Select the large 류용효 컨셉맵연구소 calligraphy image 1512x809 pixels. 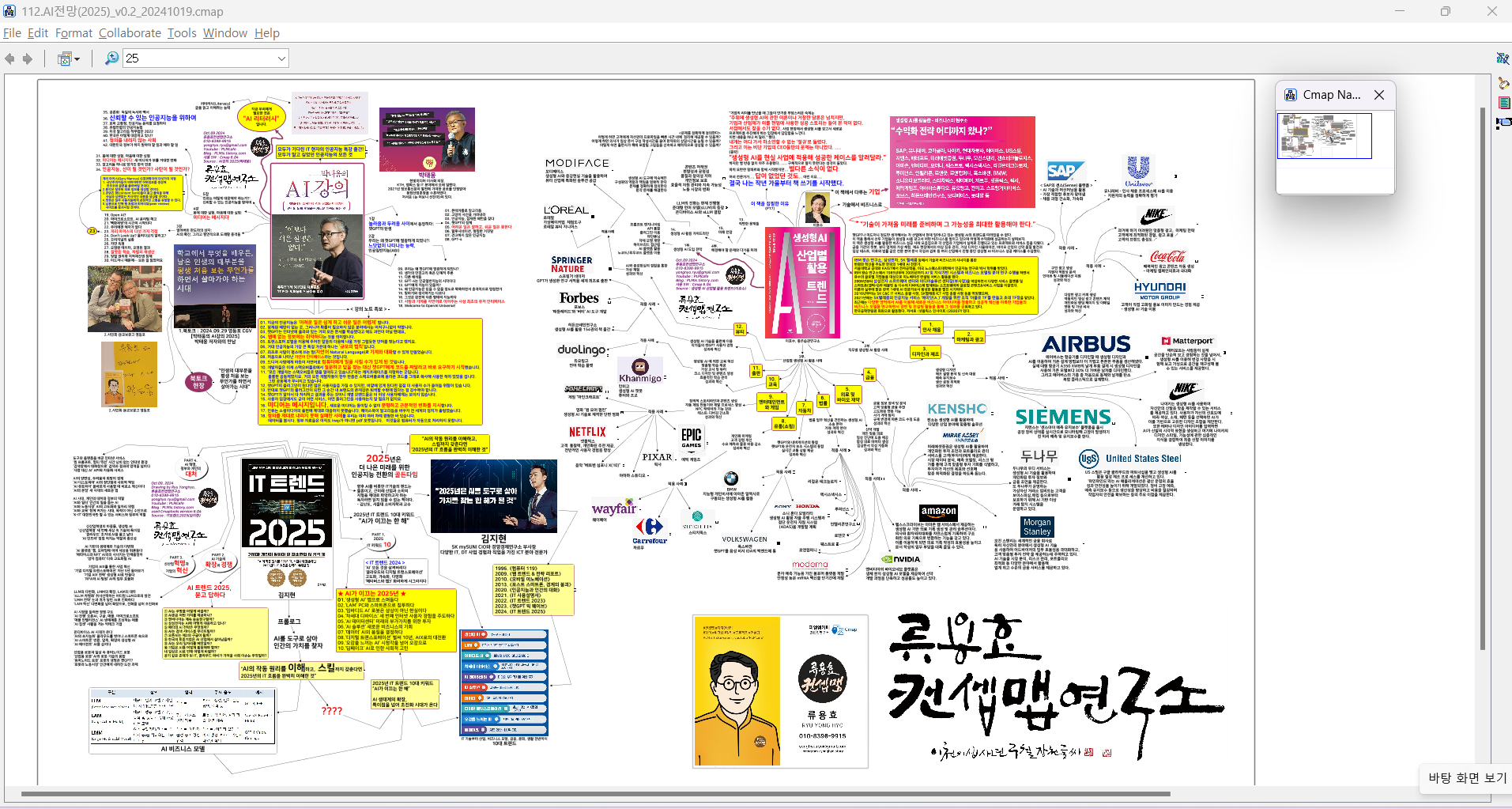coord(1055,686)
